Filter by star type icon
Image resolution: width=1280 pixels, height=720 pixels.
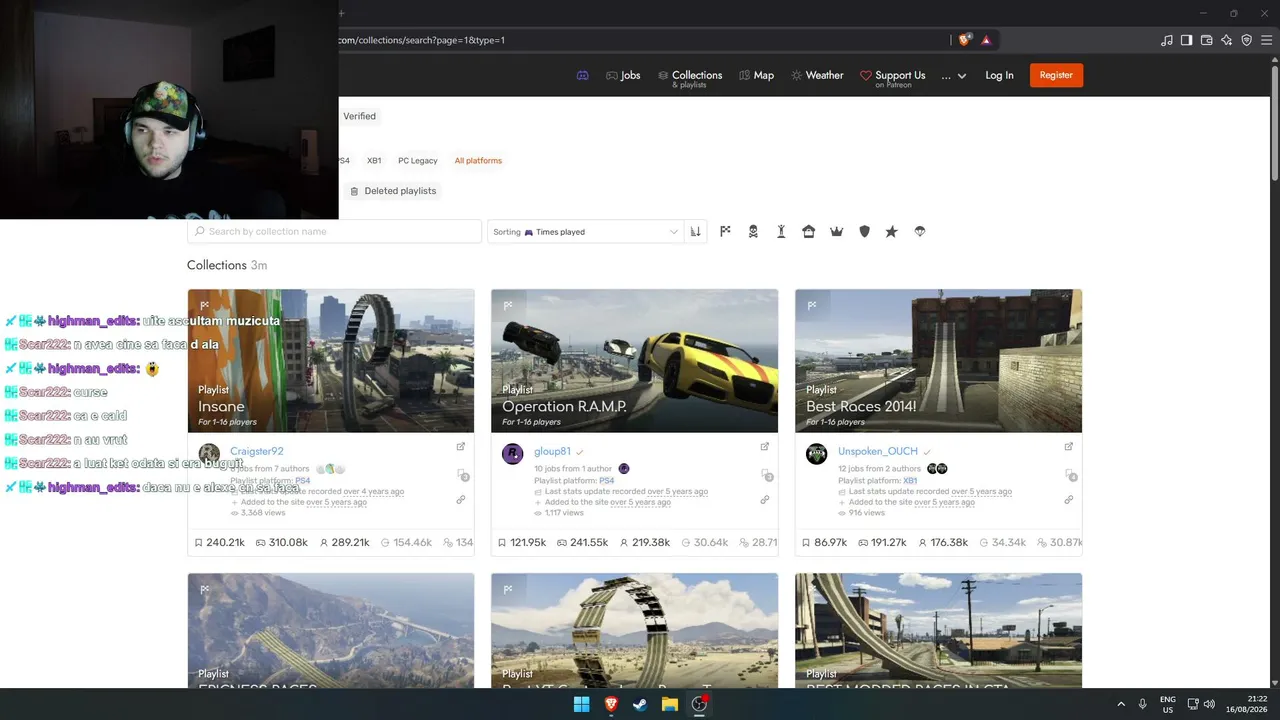tap(891, 232)
